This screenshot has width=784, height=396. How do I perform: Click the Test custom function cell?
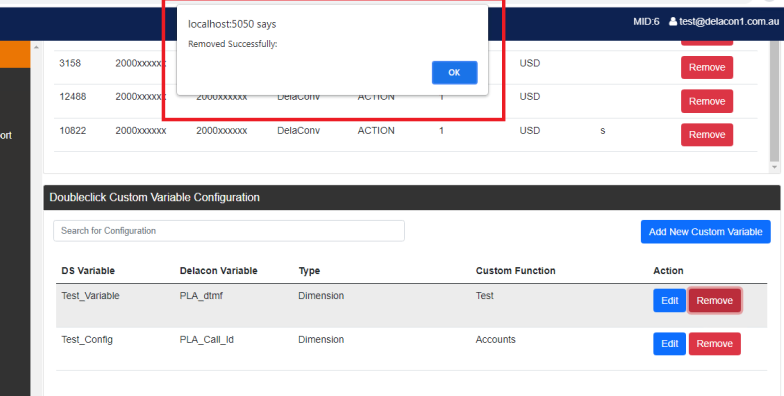(484, 296)
